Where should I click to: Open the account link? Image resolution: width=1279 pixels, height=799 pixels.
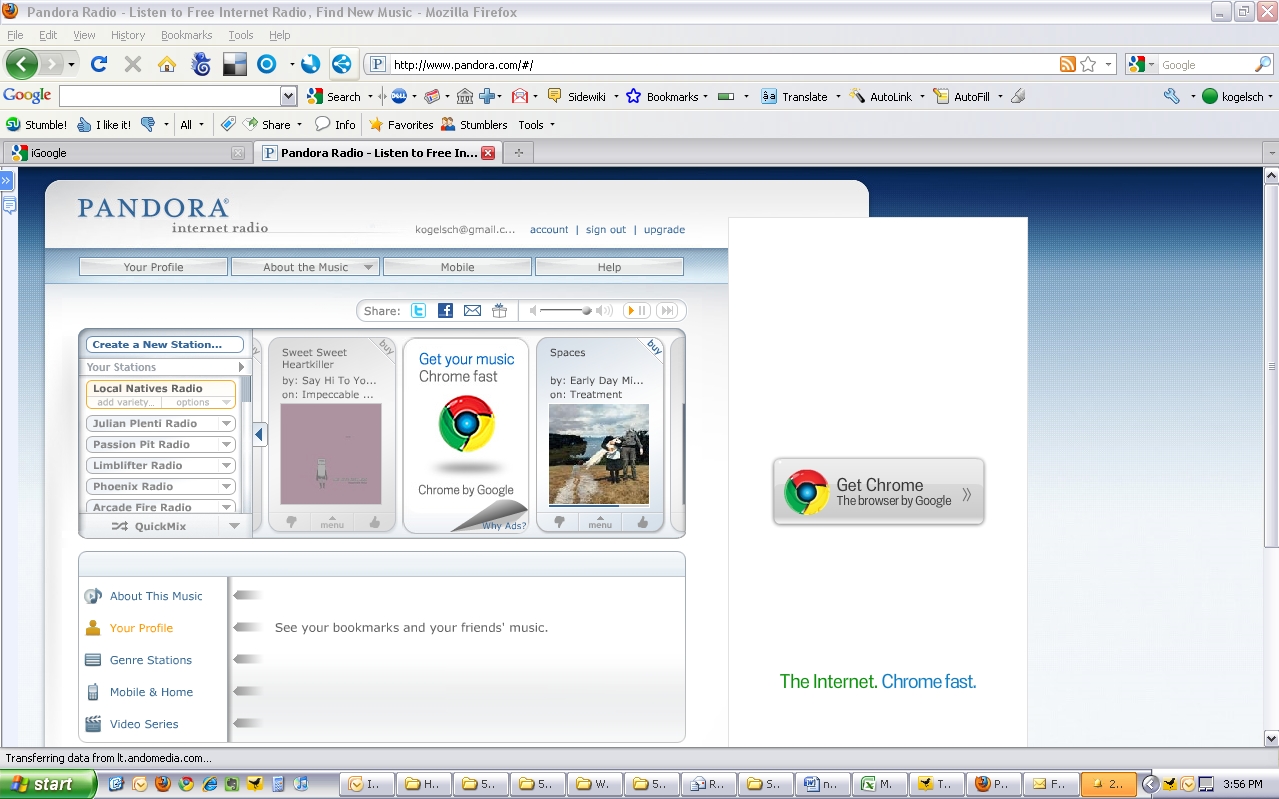tap(549, 230)
